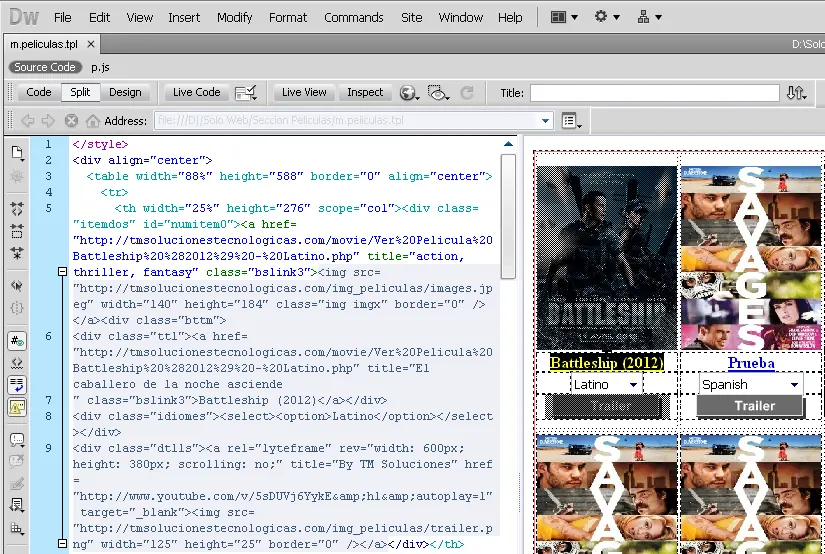Click the Prueba link
The image size is (825, 554).
click(x=751, y=362)
